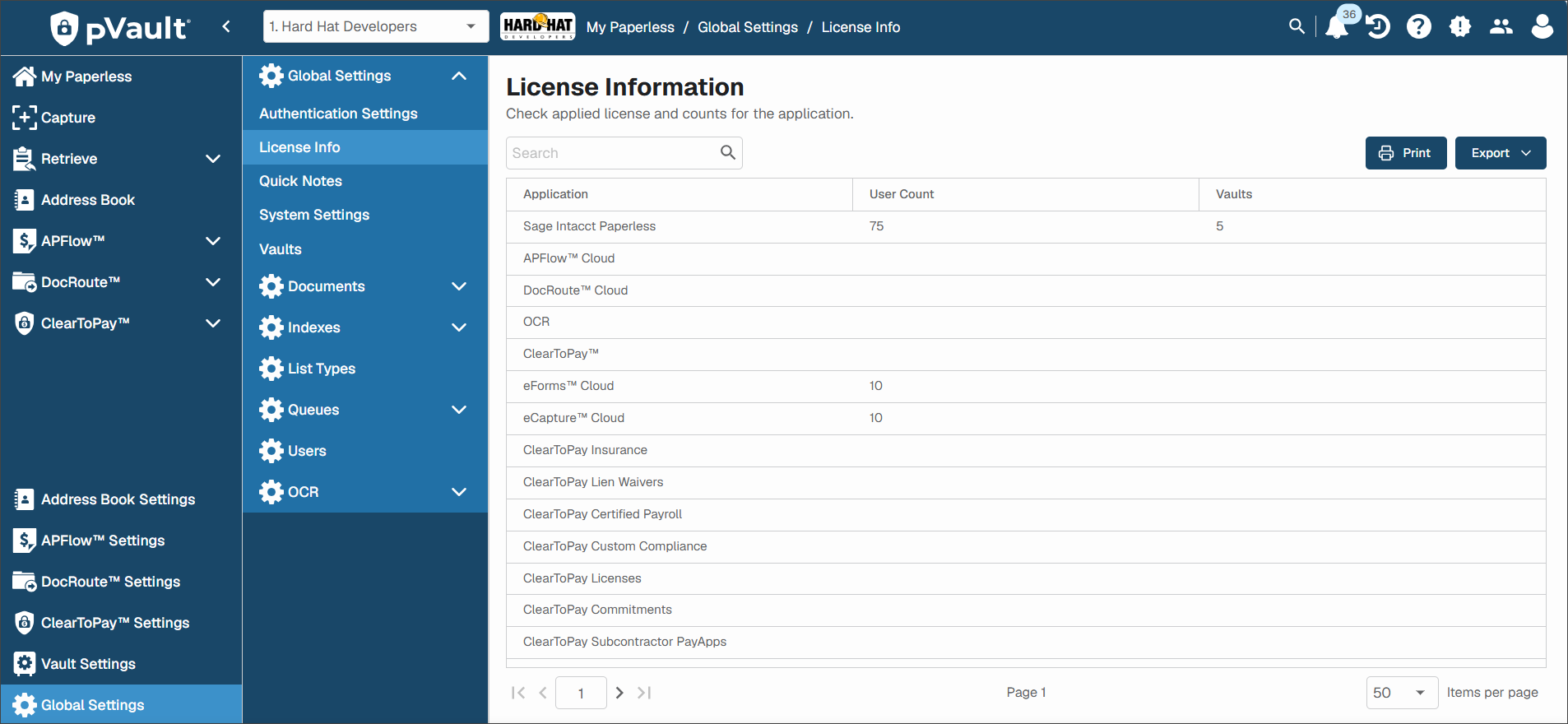
Task: Collapse the left sidebar with the back chevron
Action: (x=226, y=26)
